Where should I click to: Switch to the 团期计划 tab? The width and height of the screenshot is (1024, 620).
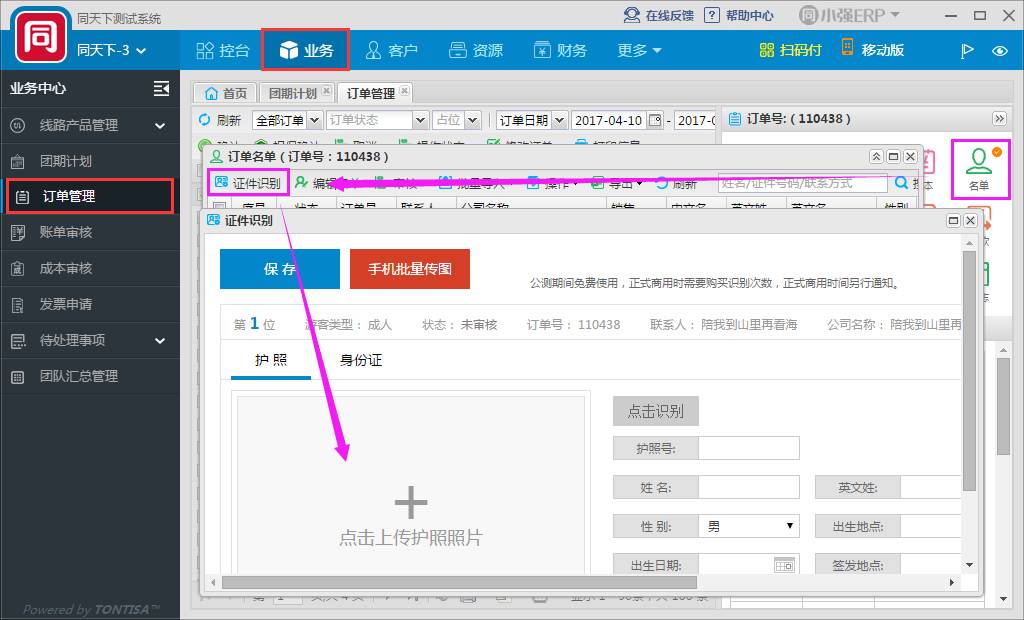tap(292, 93)
